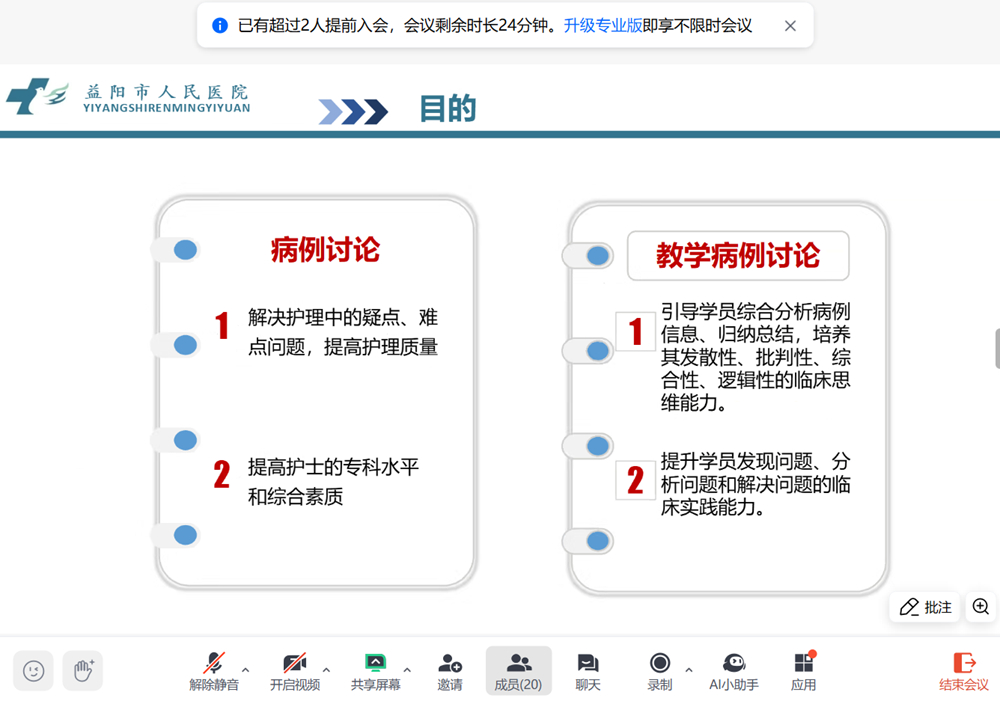1000x701 pixels.
Task: Open the 聊天 chat panel
Action: tap(588, 670)
